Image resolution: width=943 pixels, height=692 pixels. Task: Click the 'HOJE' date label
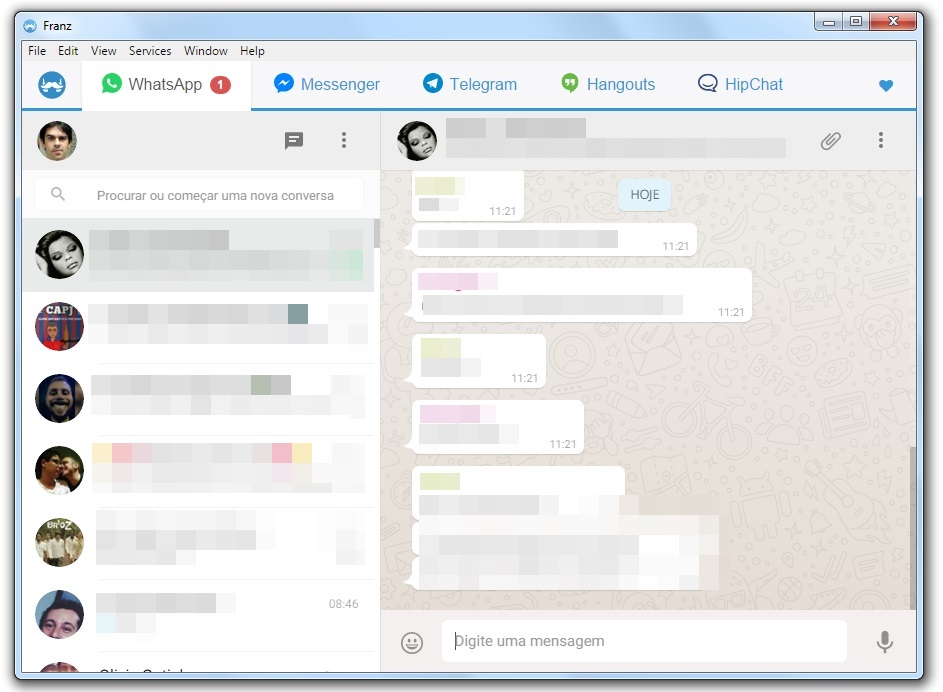pos(645,195)
